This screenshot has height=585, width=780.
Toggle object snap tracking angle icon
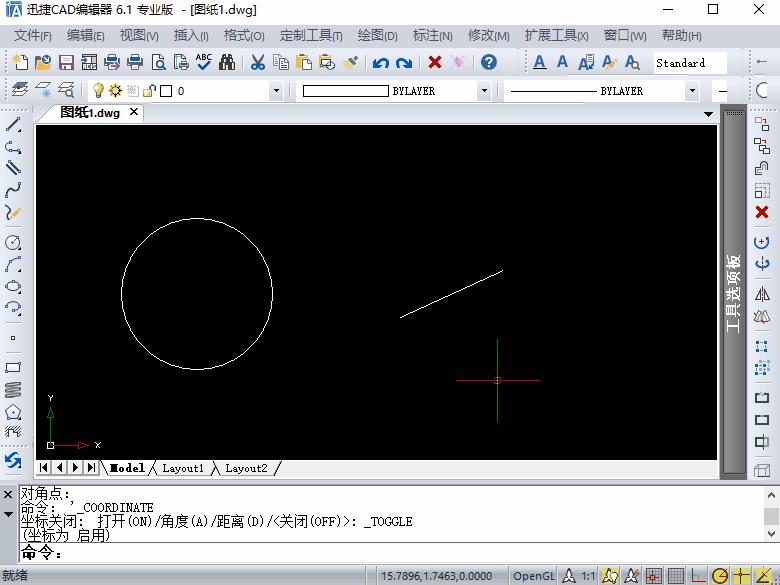(764, 576)
